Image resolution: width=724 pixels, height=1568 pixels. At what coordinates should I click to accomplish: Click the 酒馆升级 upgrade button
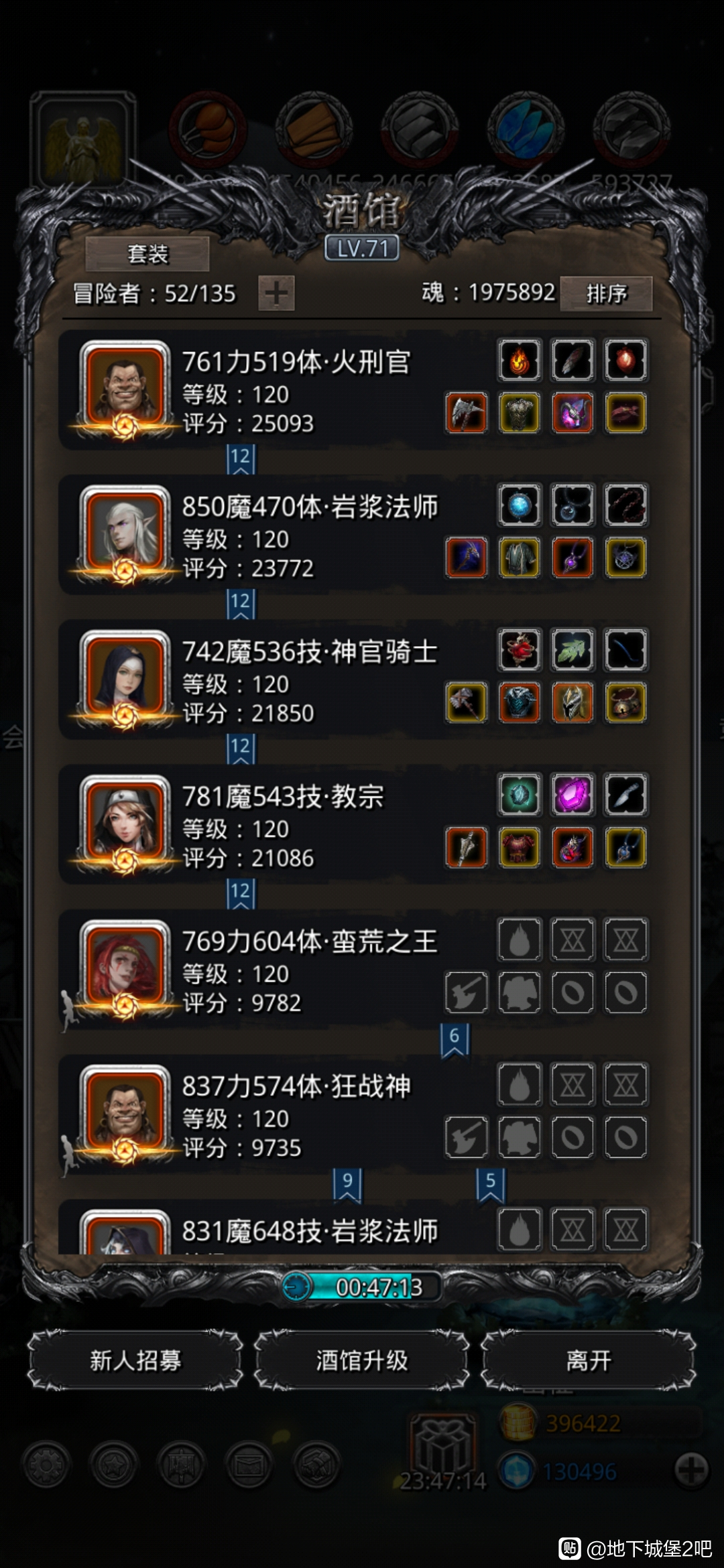(x=362, y=1360)
